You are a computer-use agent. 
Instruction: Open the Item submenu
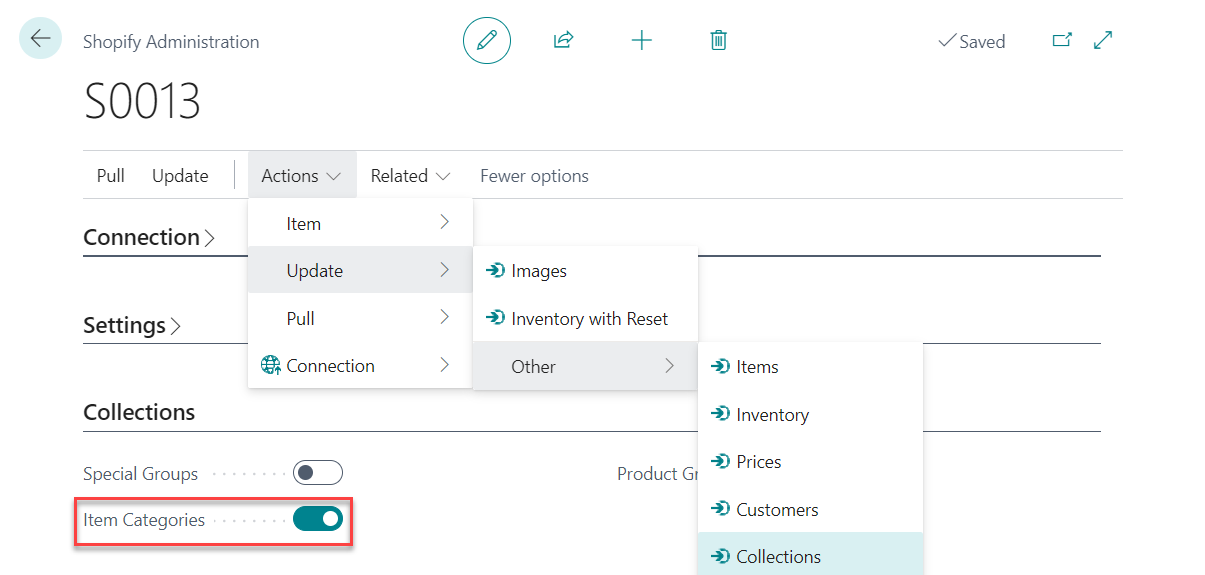pyautogui.click(x=360, y=223)
